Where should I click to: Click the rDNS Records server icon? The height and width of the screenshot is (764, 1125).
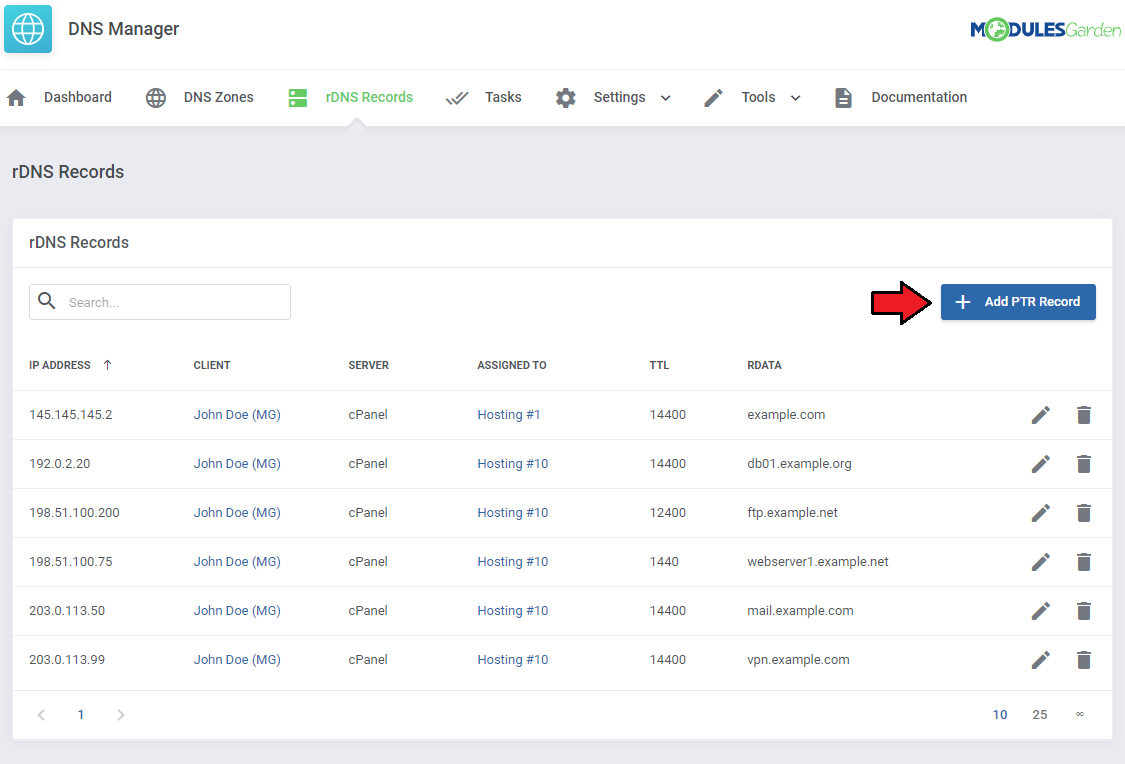(x=298, y=98)
